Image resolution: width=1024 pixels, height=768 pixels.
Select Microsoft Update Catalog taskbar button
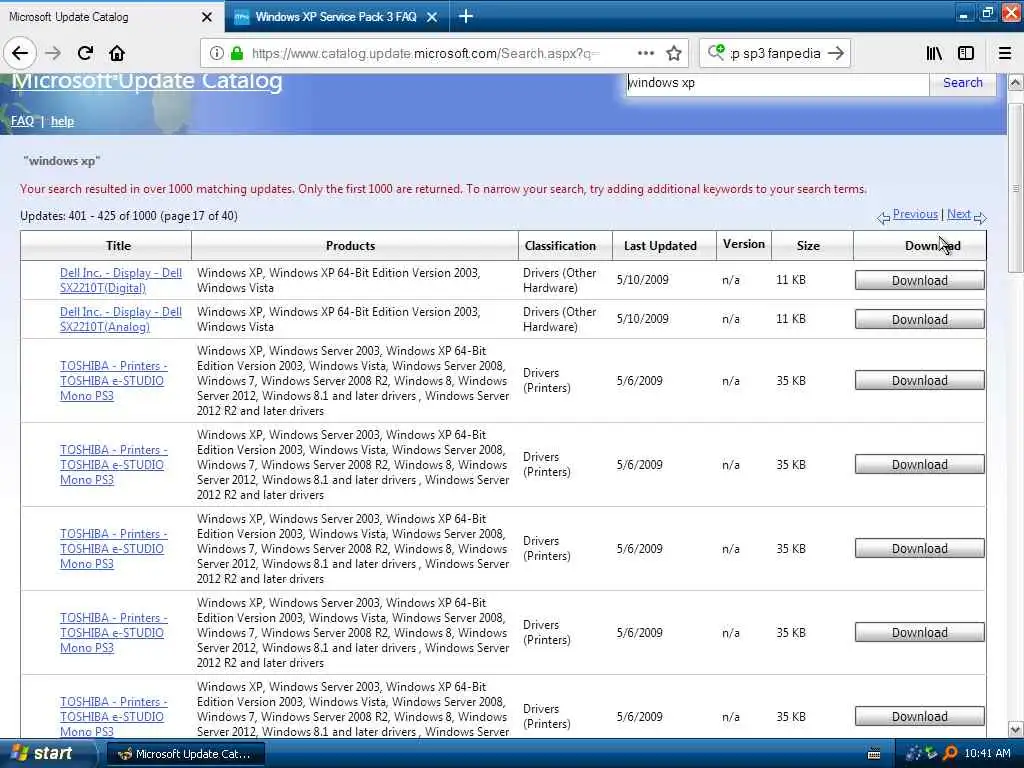185,754
